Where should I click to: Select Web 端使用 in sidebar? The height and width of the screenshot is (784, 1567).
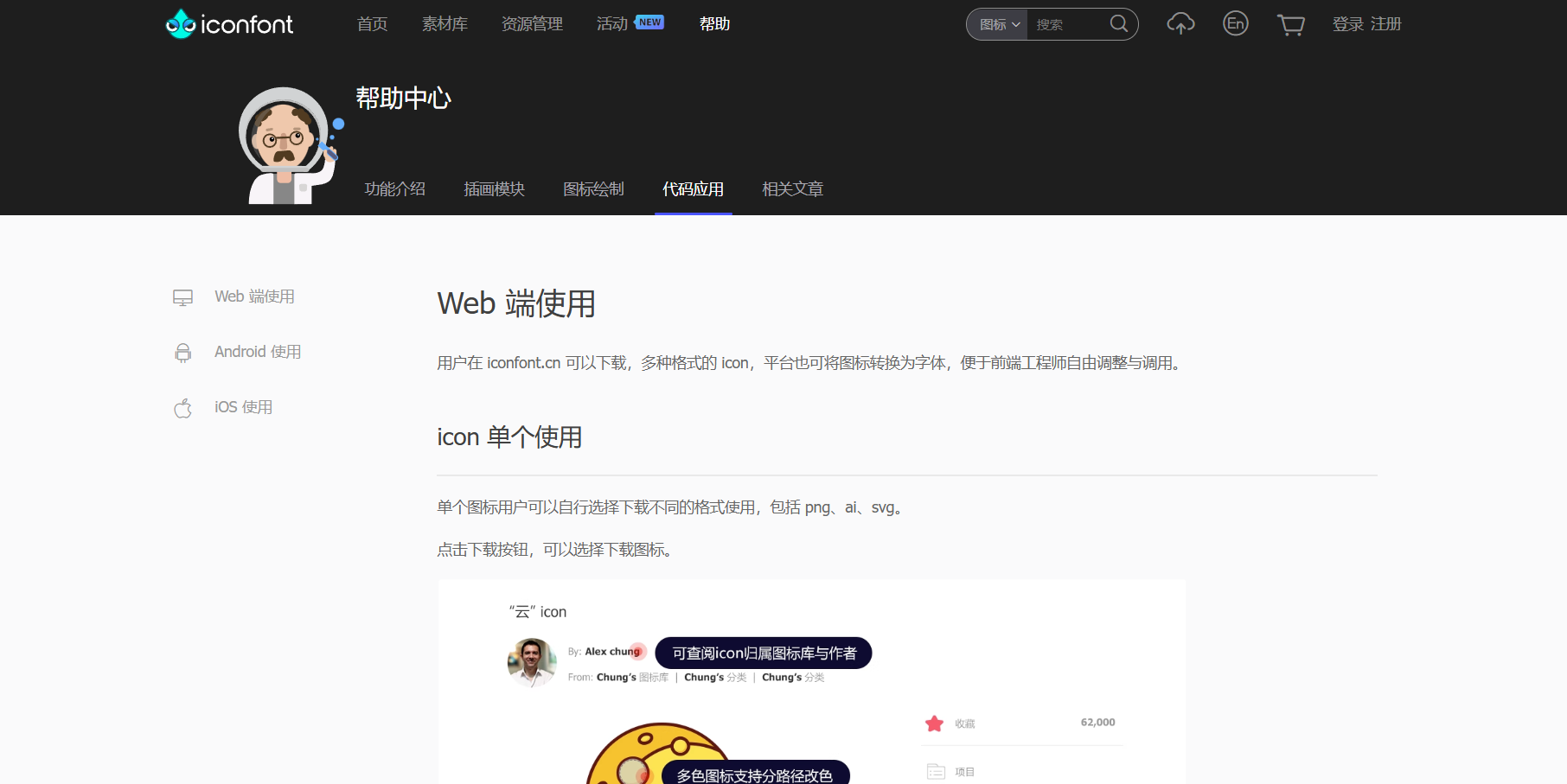[254, 296]
